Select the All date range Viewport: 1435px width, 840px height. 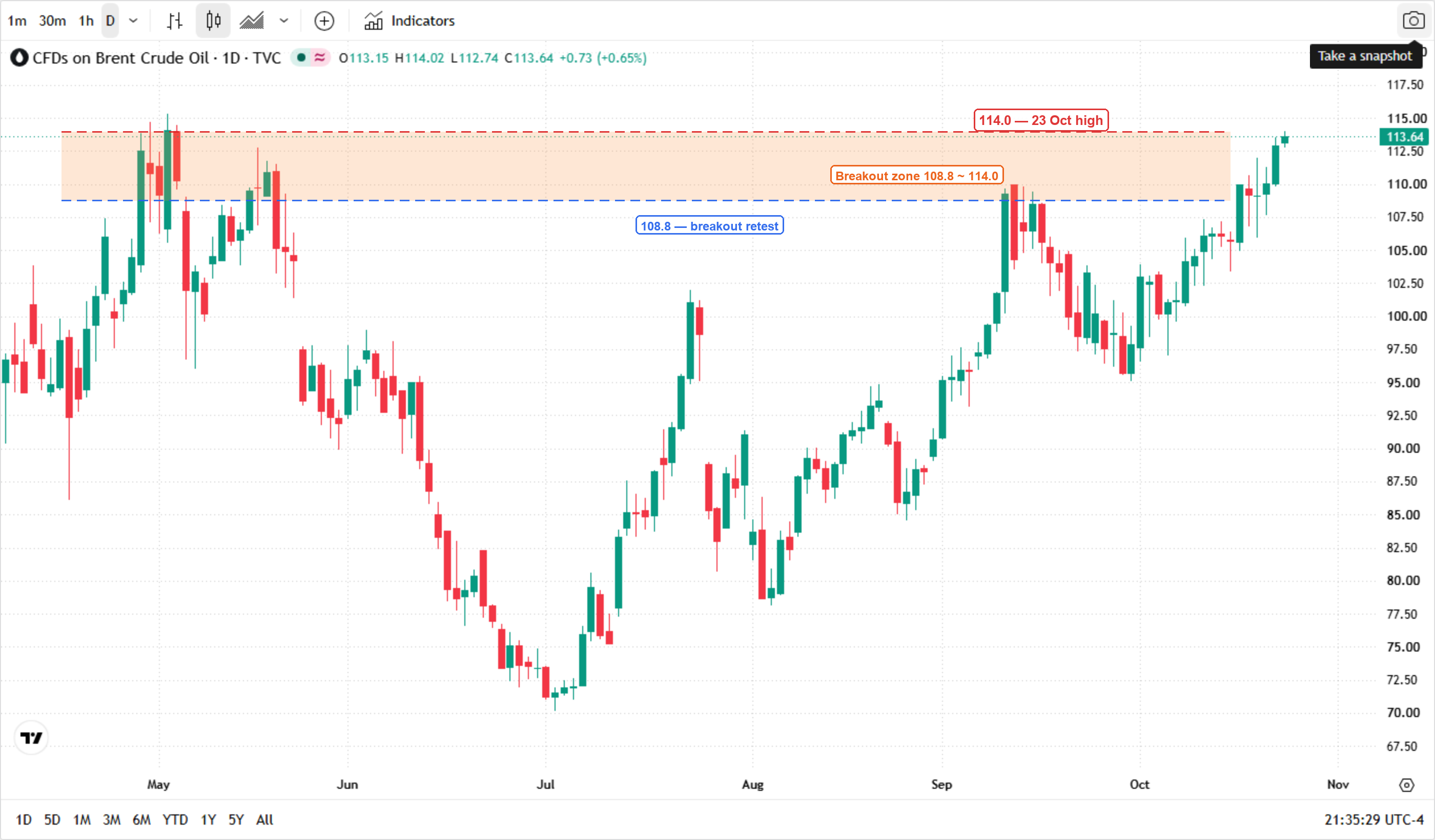coord(265,820)
